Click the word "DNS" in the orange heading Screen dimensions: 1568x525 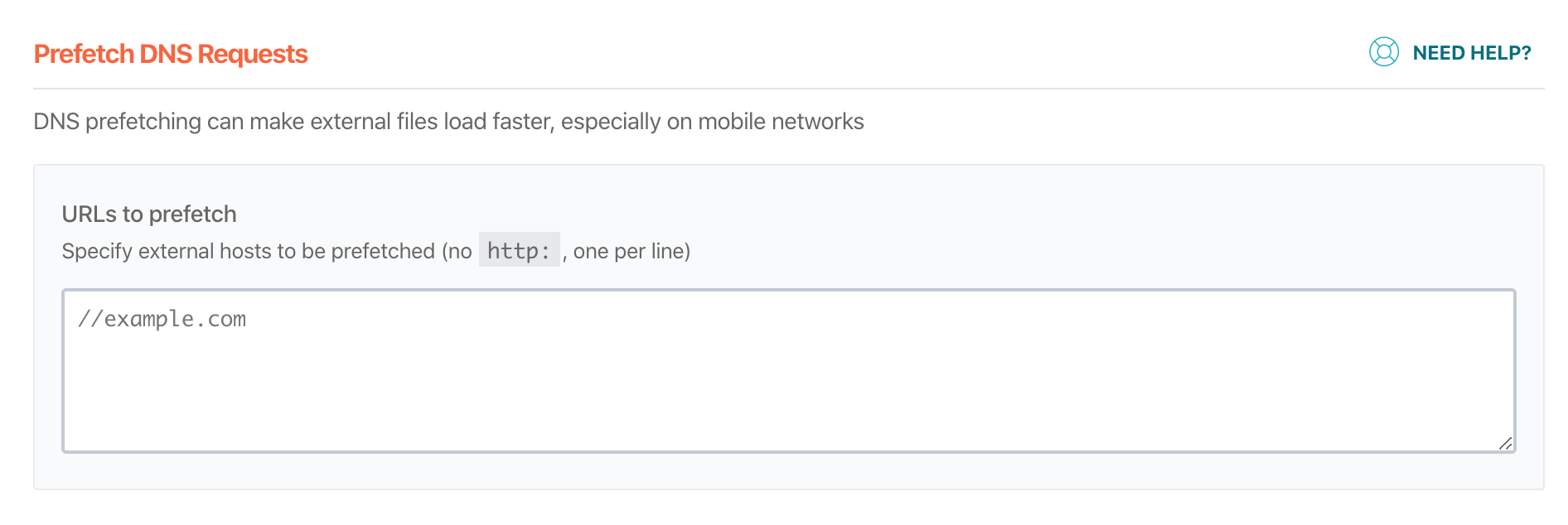point(166,55)
